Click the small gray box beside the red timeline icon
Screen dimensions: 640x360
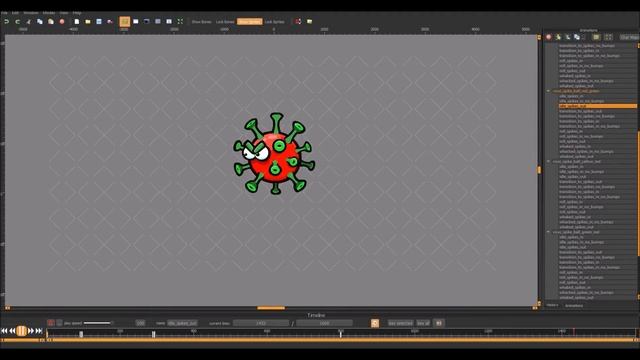59,323
